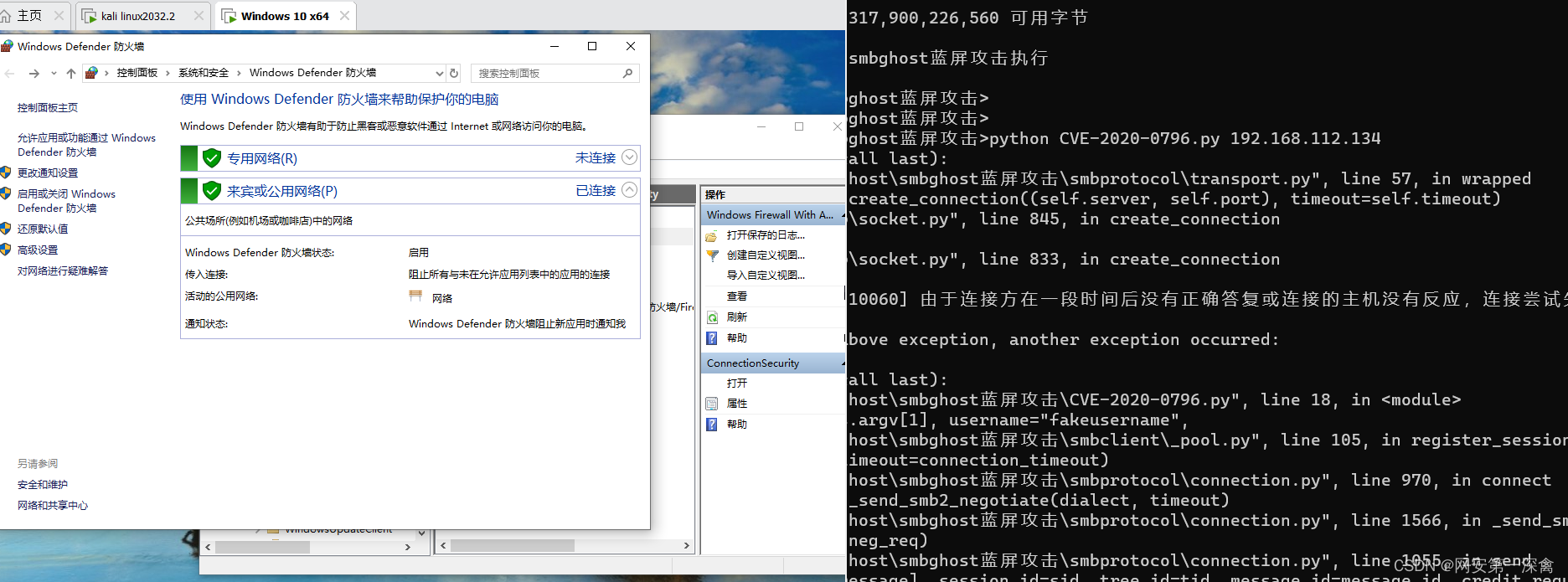The width and height of the screenshot is (1568, 582).
Task: Click 还原默认值 link
Action: (43, 229)
